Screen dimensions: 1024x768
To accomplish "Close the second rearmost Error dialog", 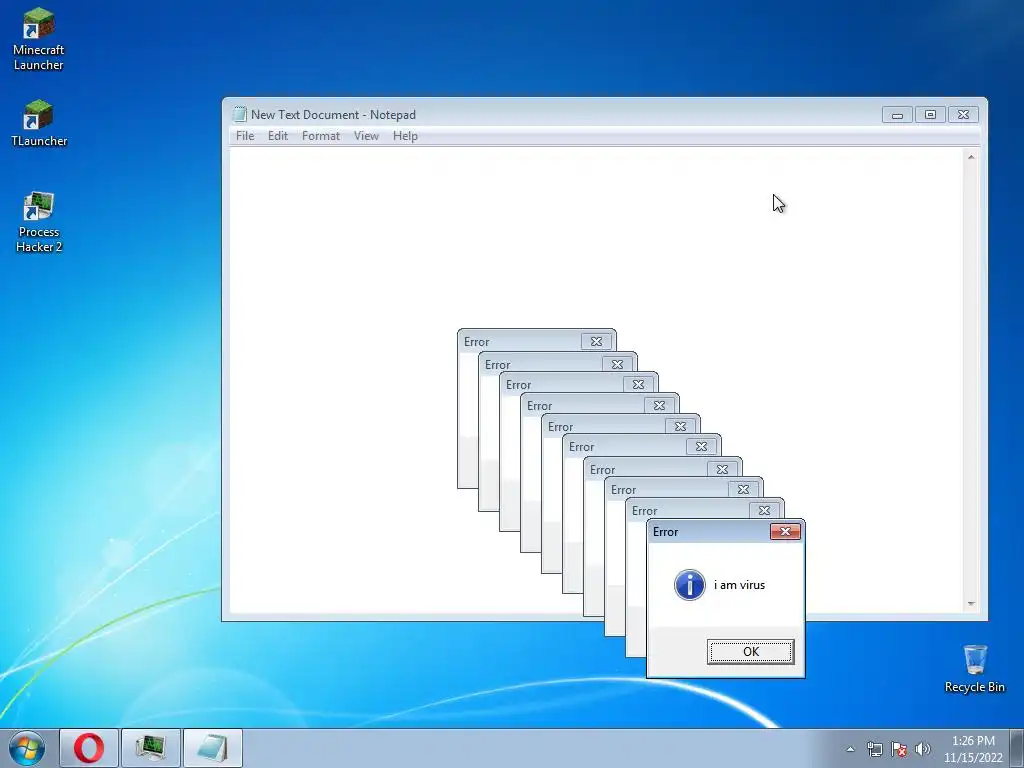I will pos(617,364).
